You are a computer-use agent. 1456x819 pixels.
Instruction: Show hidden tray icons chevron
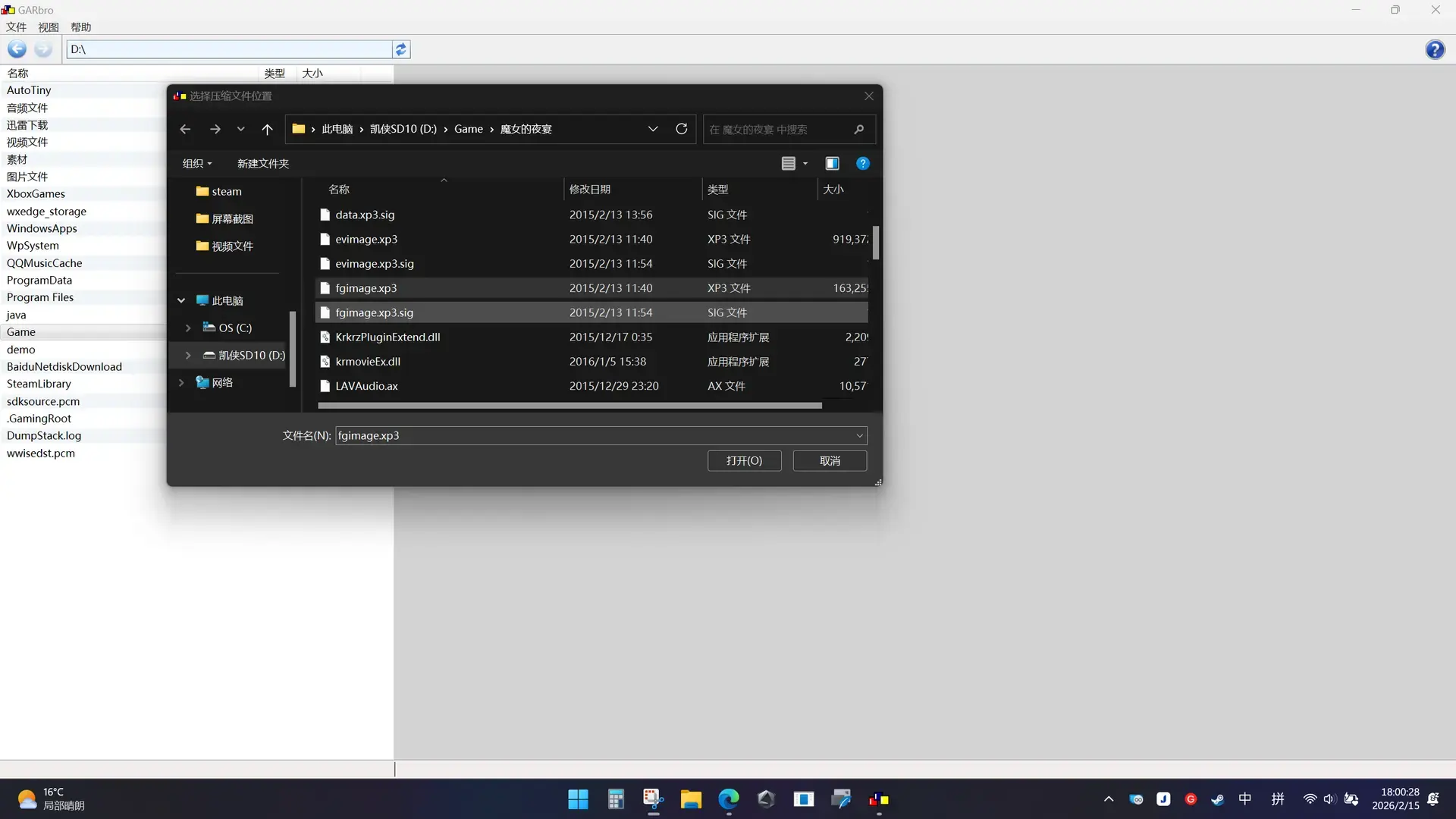[x=1109, y=799]
